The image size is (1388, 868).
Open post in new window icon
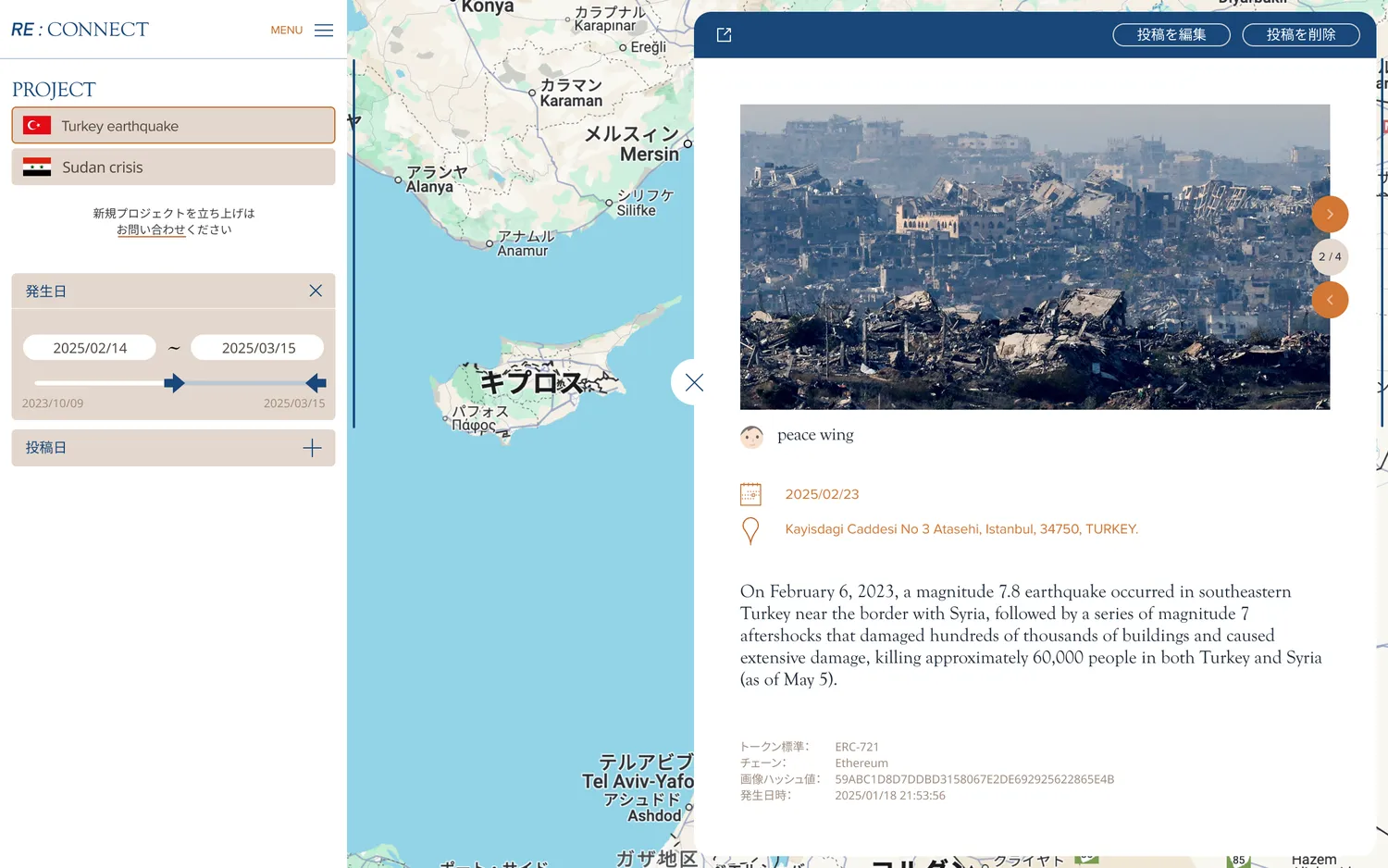724,35
